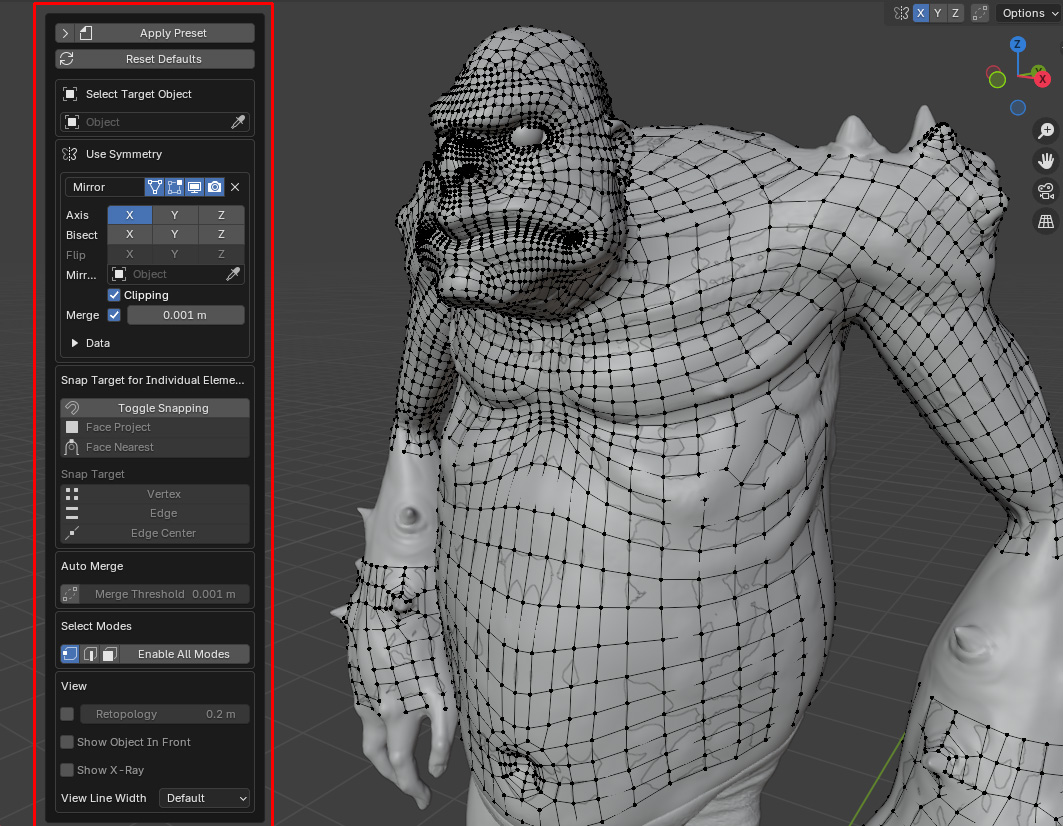
Task: Enable Show Object In Front
Action: pyautogui.click(x=67, y=742)
